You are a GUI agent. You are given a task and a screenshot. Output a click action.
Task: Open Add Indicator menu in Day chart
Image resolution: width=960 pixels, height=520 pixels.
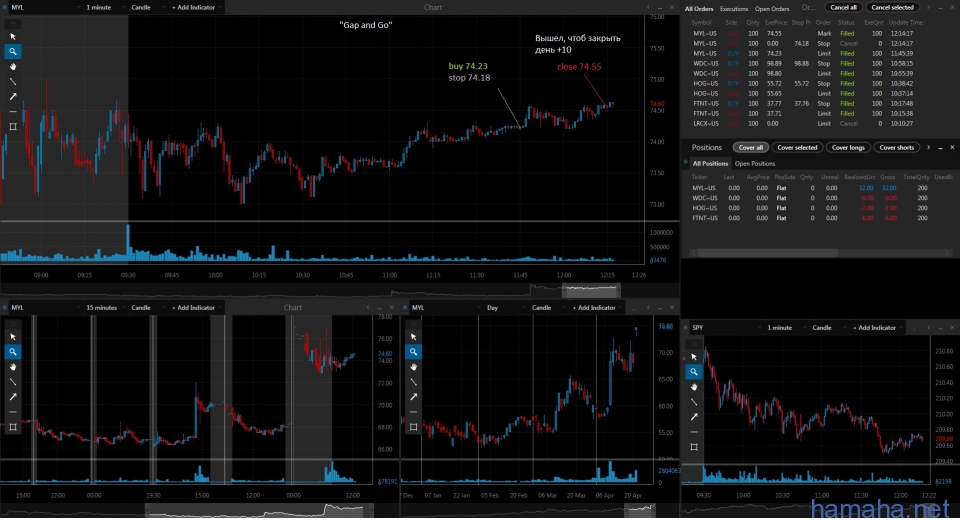[x=596, y=307]
